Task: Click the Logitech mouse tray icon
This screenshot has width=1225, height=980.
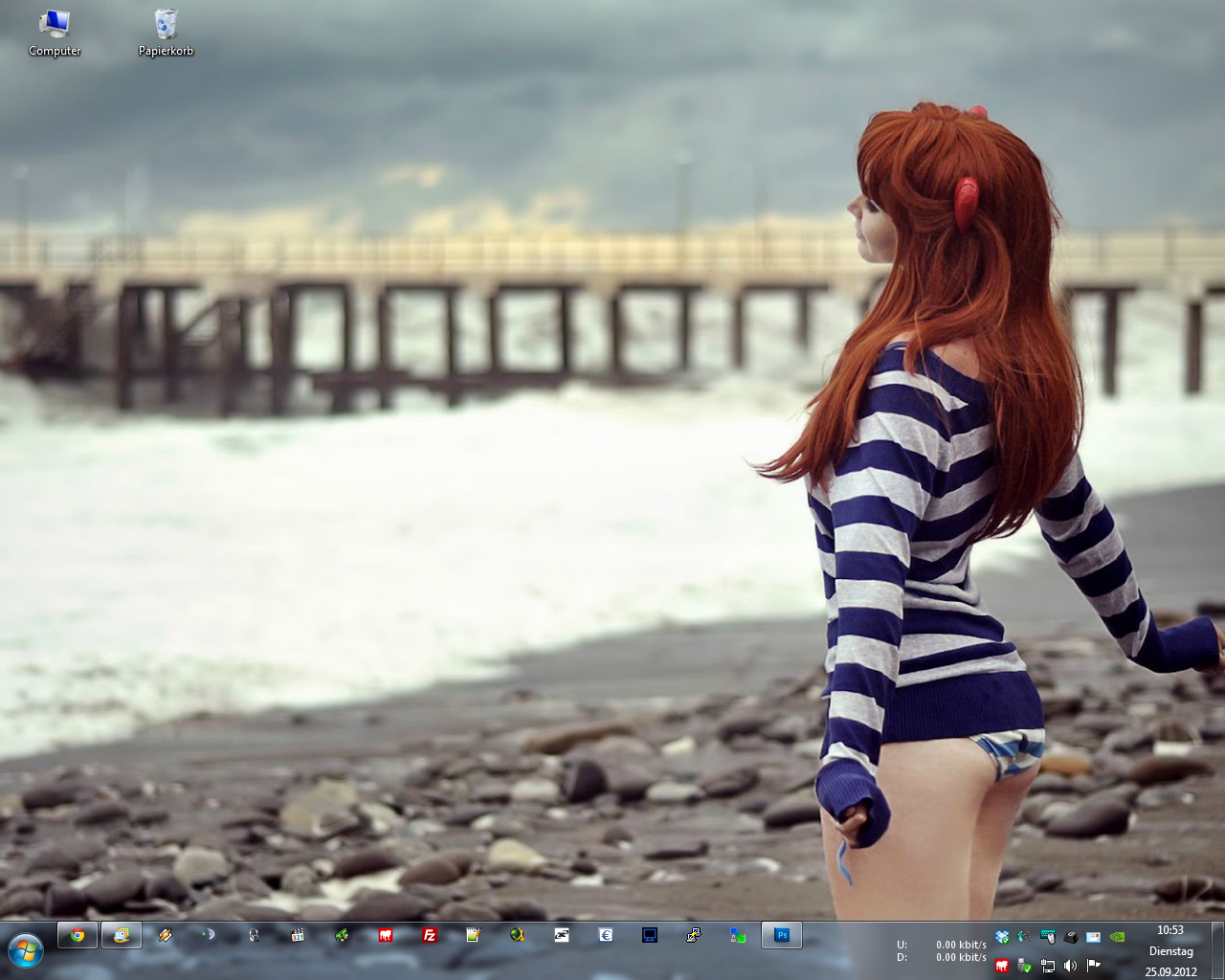Action: pos(1025,937)
